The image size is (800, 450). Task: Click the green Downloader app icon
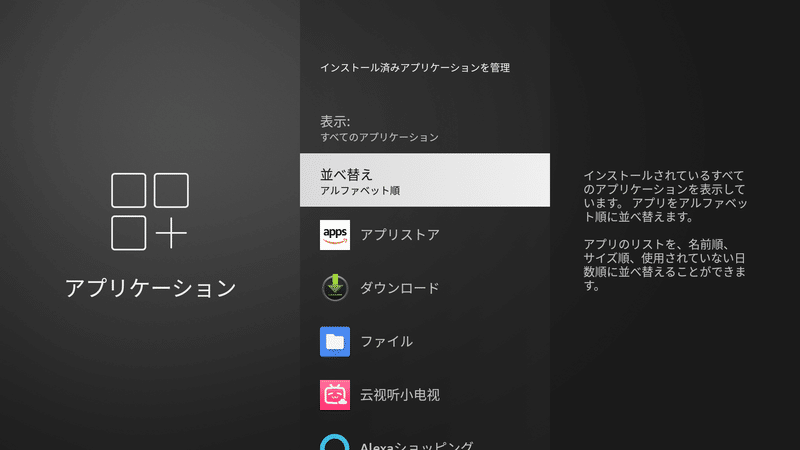click(335, 288)
